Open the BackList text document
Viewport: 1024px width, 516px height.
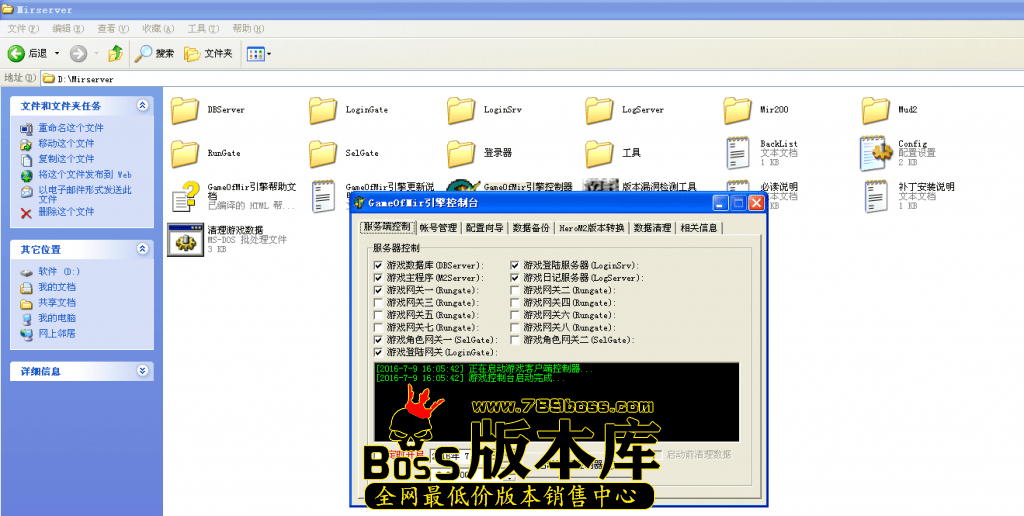(738, 152)
